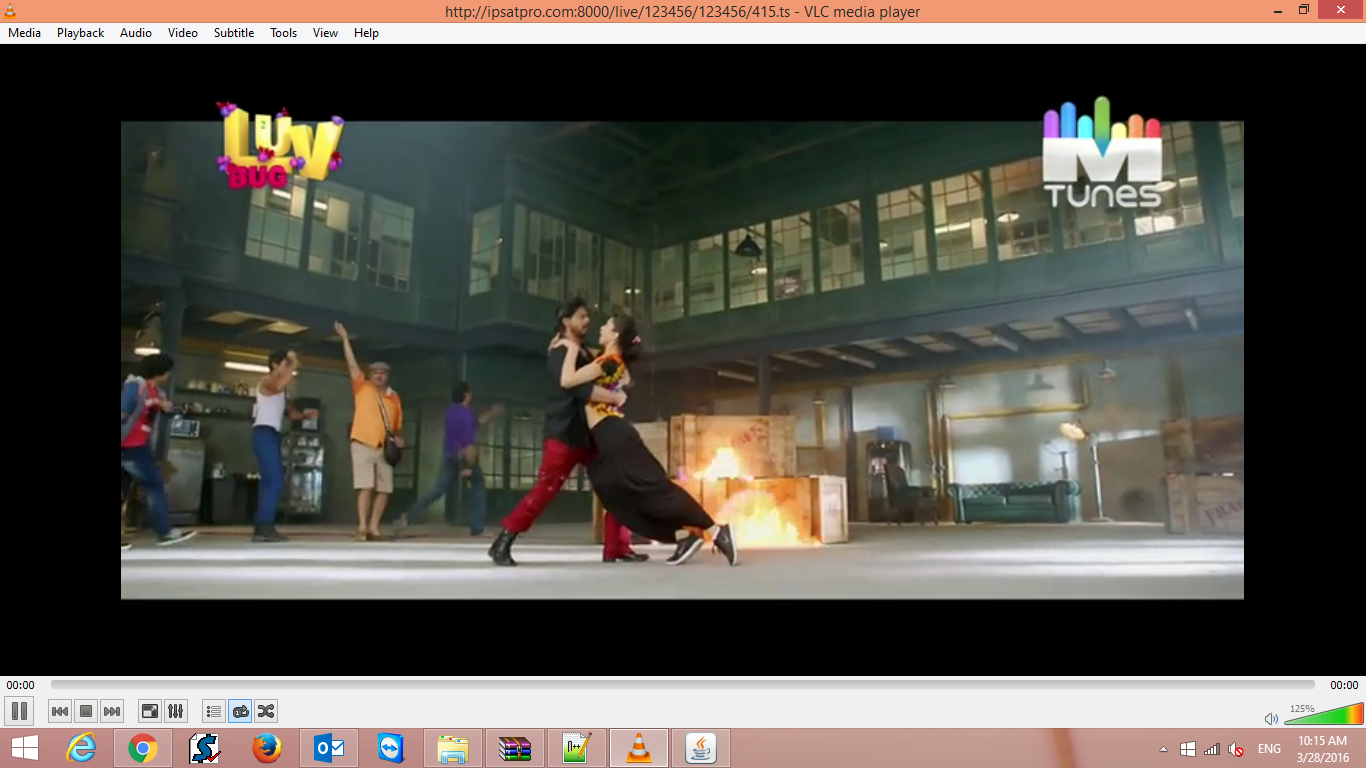Screen dimensions: 1366x768
Task: Open the clock showing 10:15 AM
Action: pyautogui.click(x=1323, y=749)
